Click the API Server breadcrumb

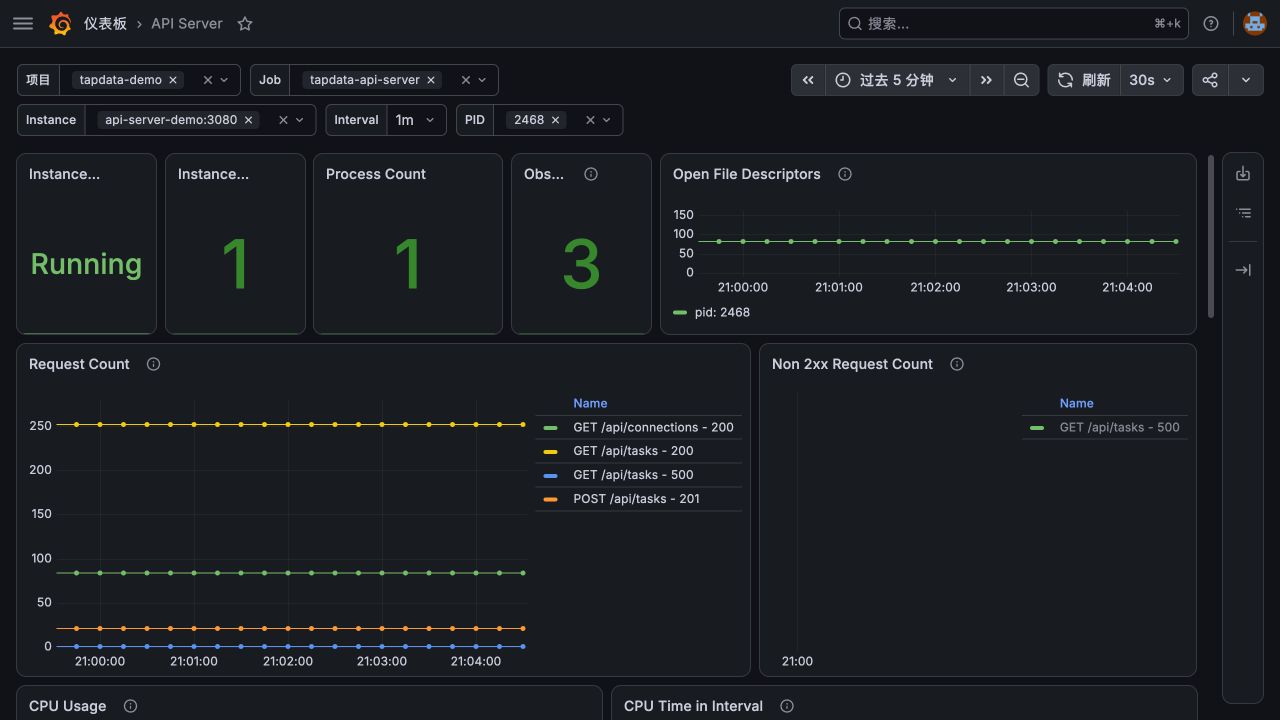point(187,23)
